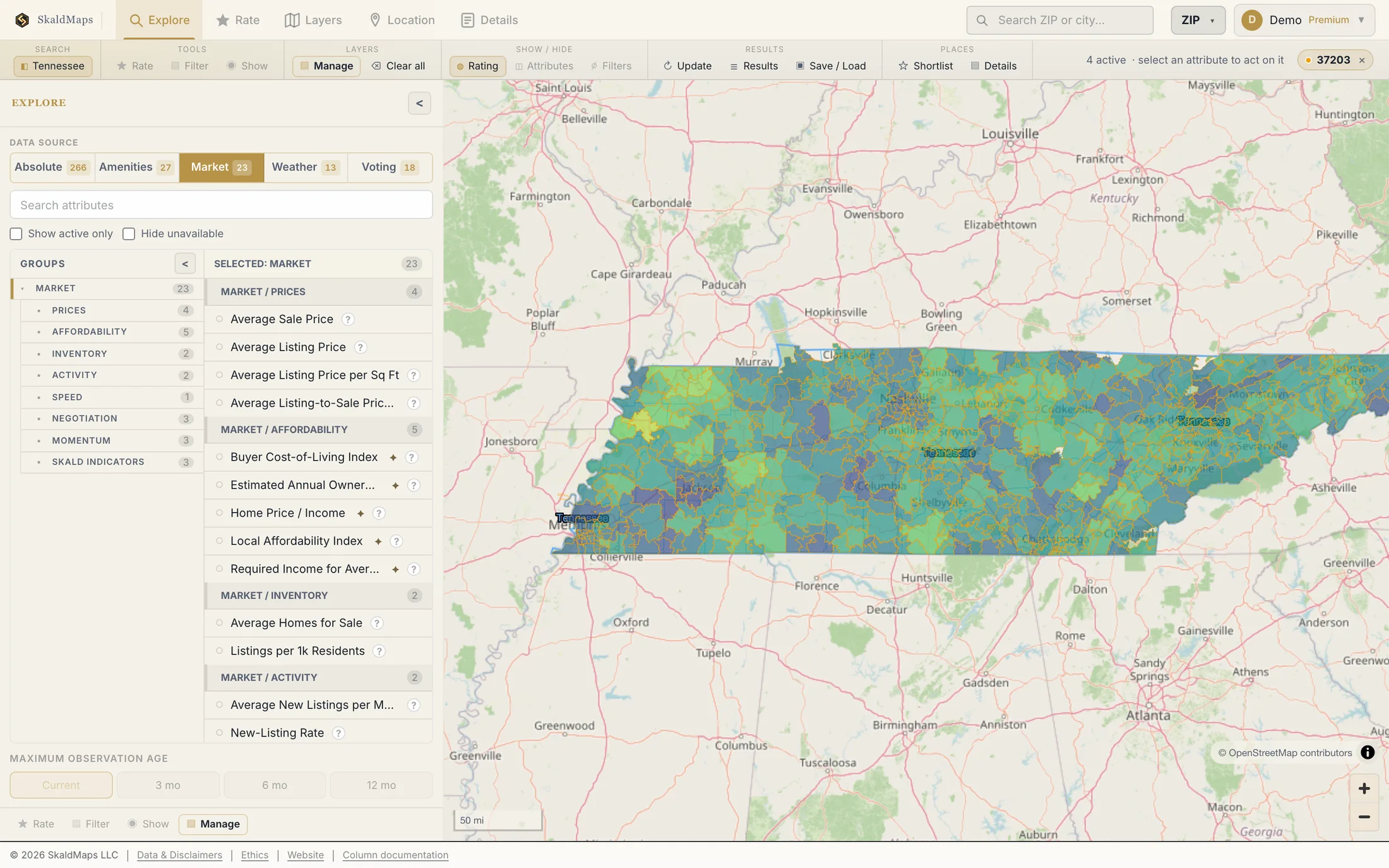Viewport: 1389px width, 868px height.
Task: Switch to the Layers tab
Action: (313, 20)
